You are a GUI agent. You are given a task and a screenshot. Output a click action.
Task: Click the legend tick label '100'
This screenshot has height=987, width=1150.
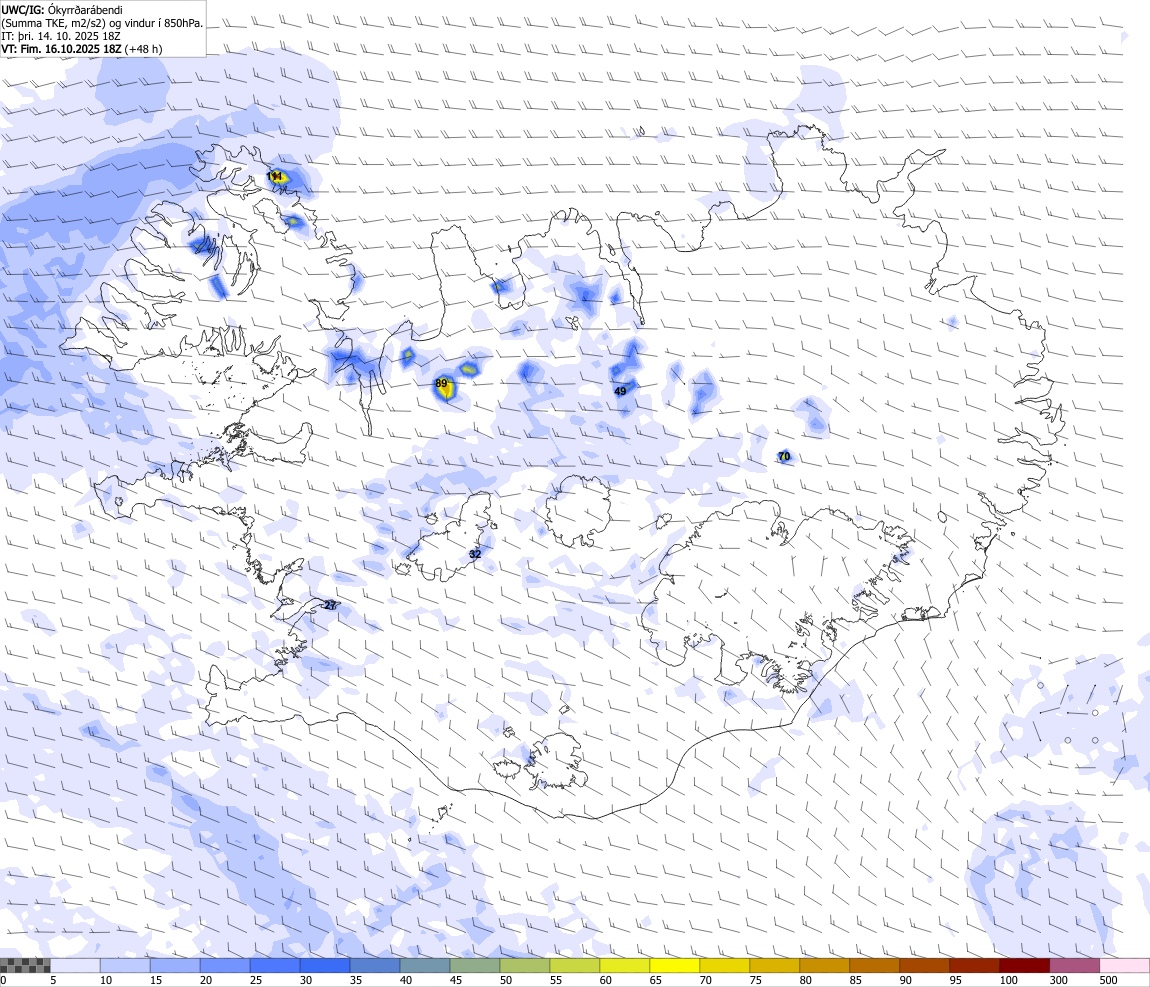coord(1008,980)
